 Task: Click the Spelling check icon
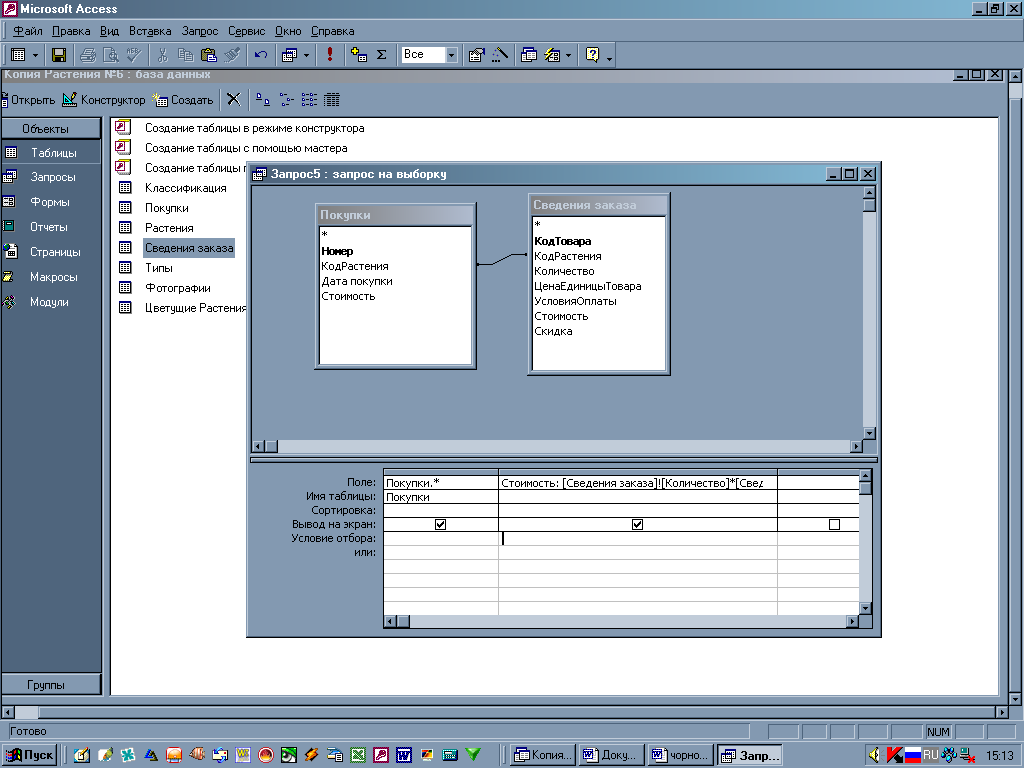(x=135, y=55)
